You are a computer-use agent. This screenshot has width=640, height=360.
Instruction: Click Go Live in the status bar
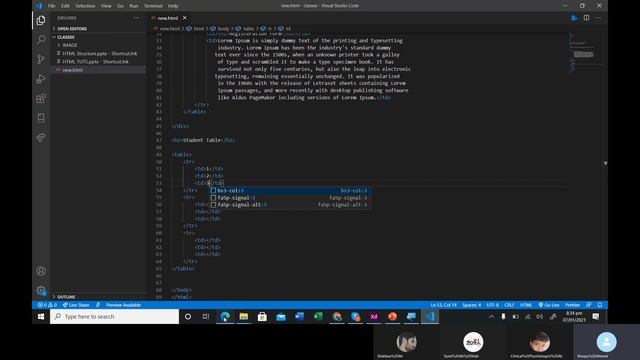[549, 305]
